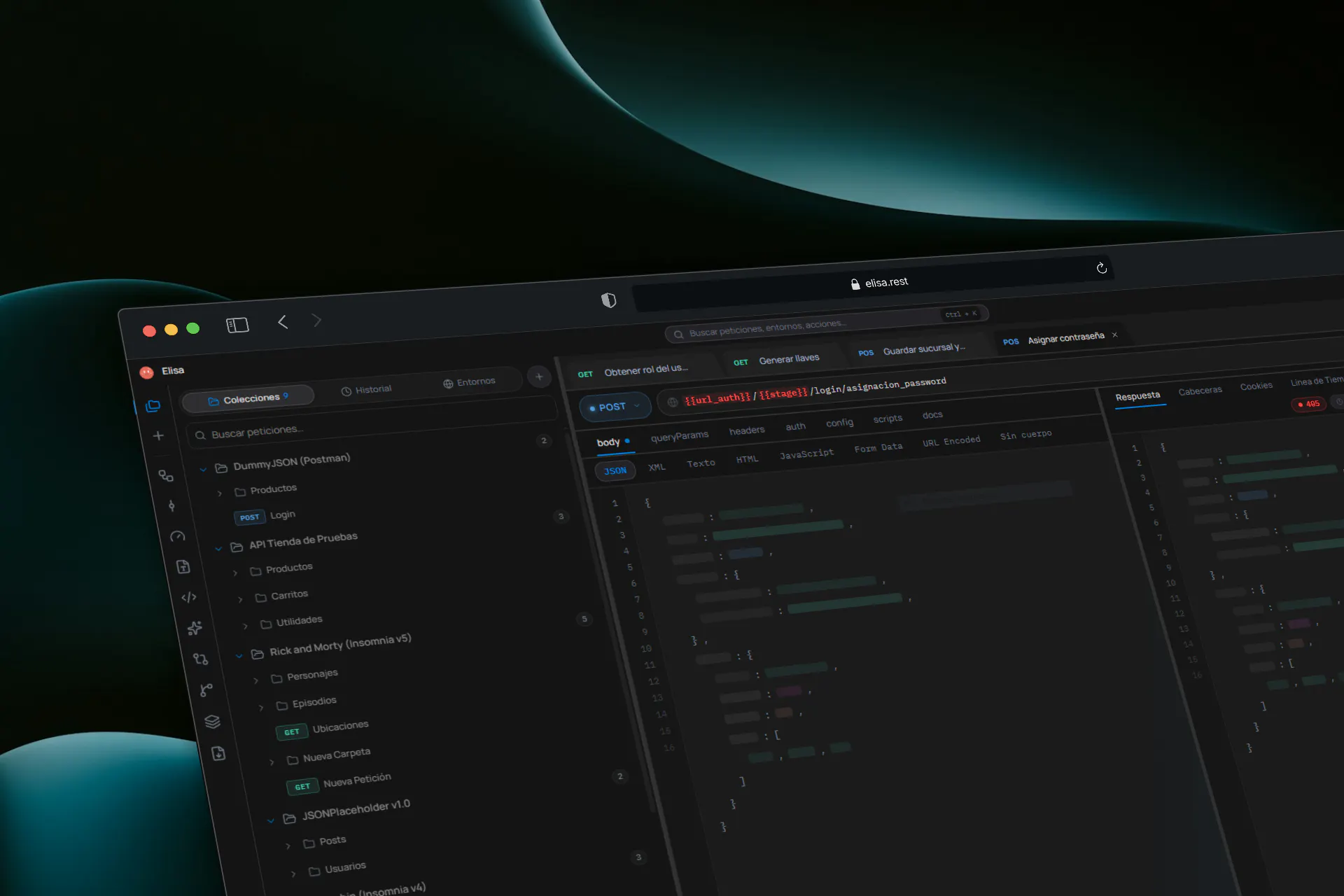Open the POST method dropdown
The width and height of the screenshot is (1344, 896).
click(x=615, y=407)
